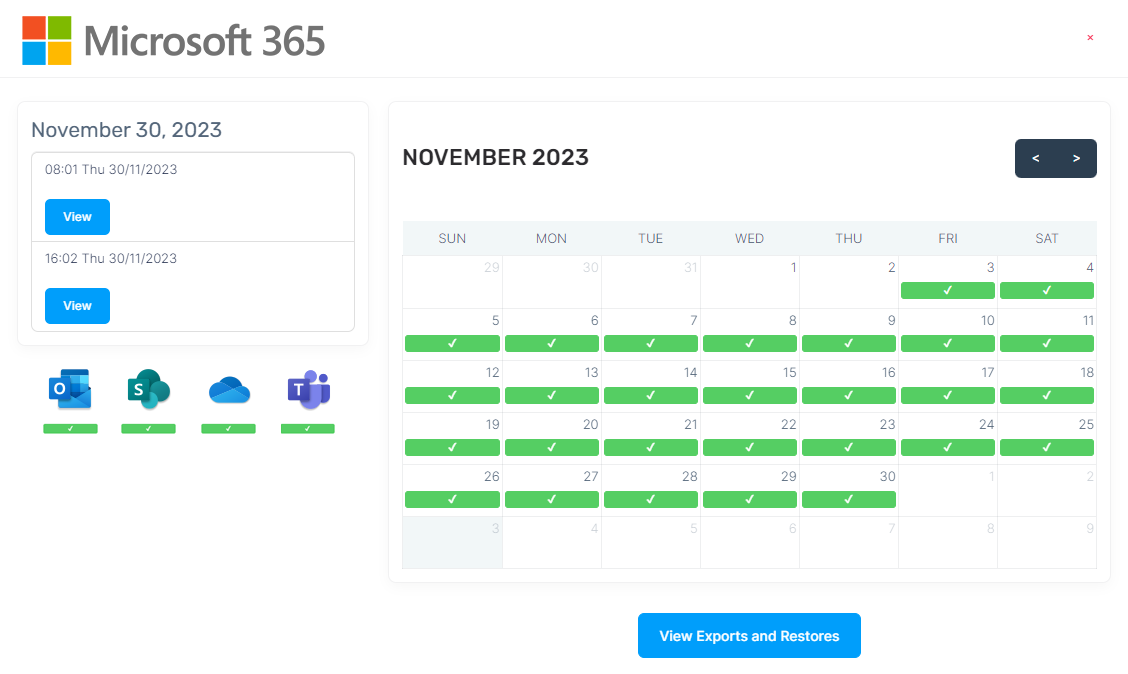
Task: Navigate to the next month with the right chevron
Action: (1076, 158)
